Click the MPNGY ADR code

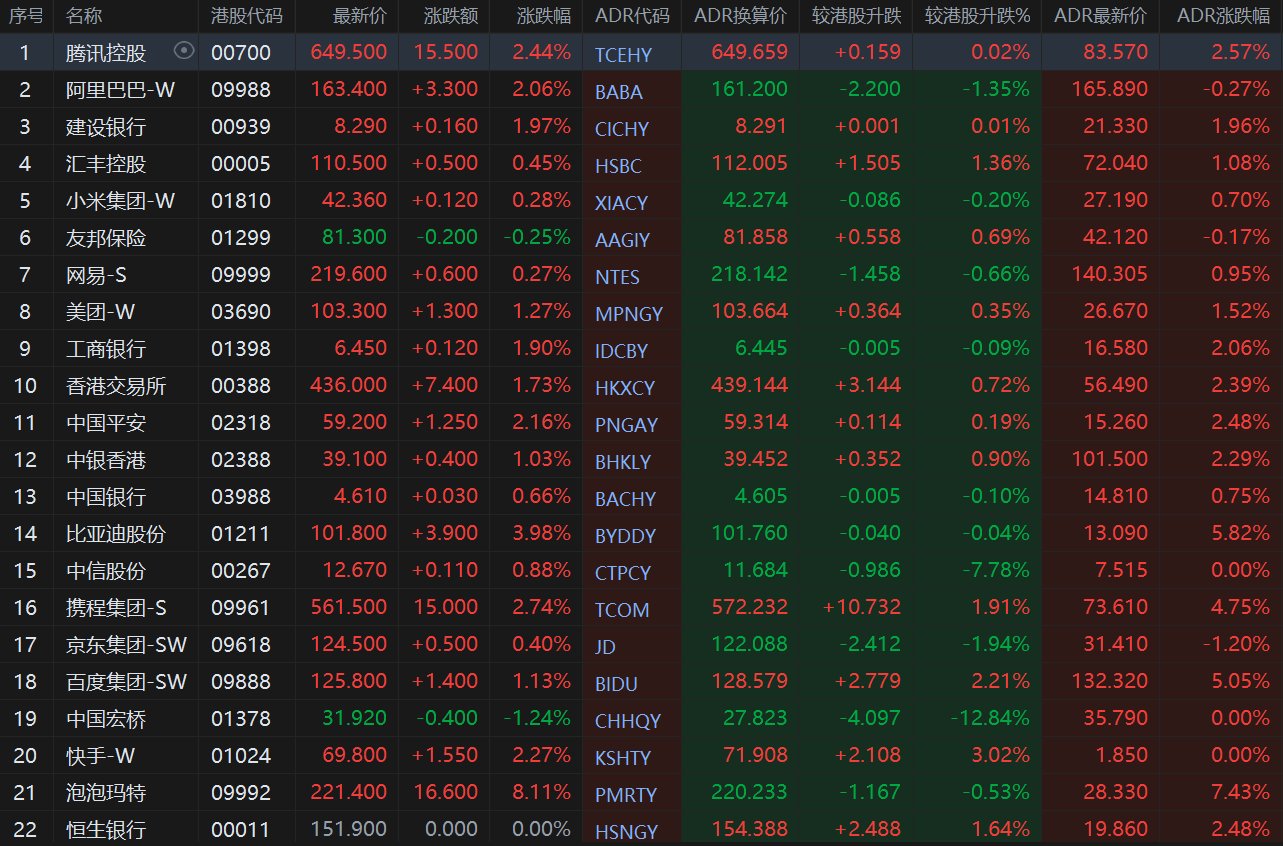[x=629, y=314]
